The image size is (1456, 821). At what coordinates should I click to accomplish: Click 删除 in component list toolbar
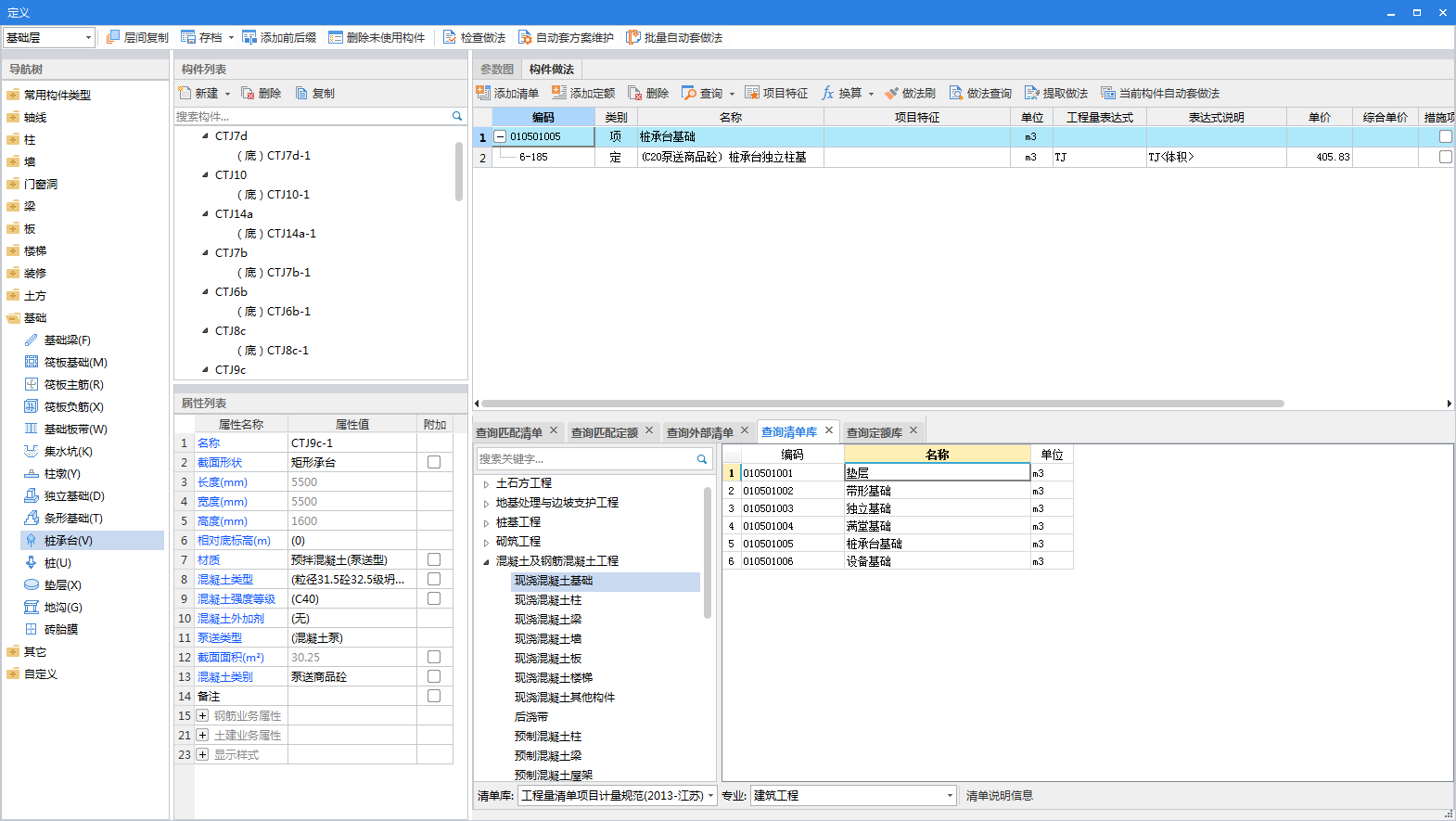point(262,93)
